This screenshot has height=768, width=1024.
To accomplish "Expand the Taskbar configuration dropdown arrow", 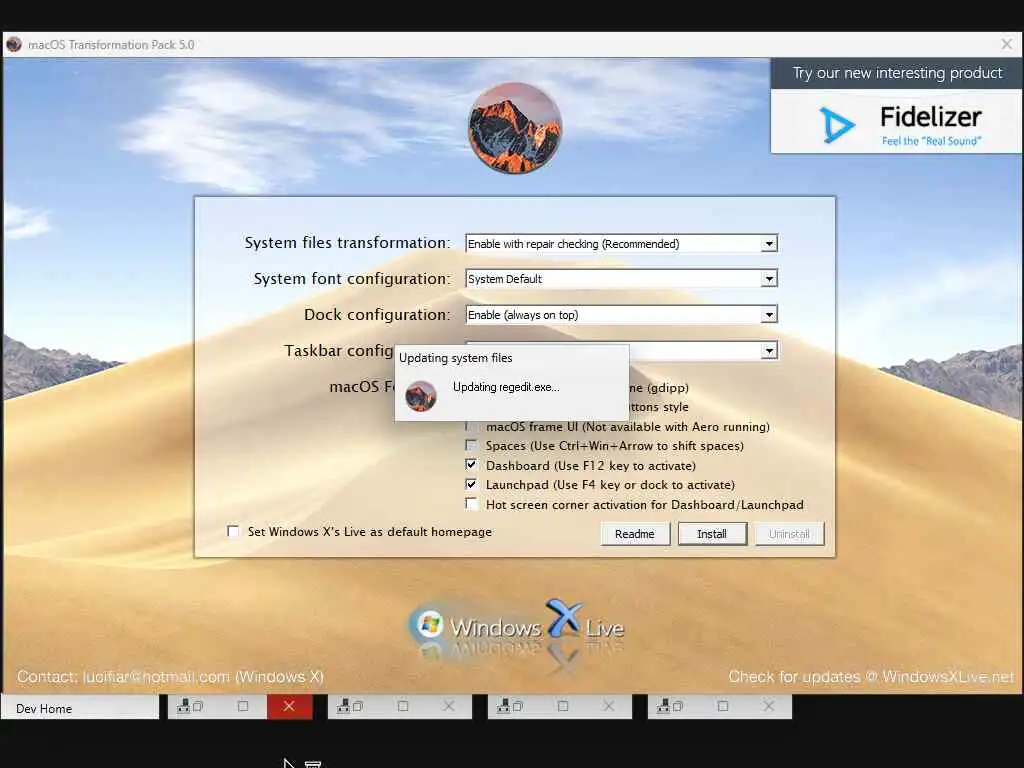I will pyautogui.click(x=769, y=351).
